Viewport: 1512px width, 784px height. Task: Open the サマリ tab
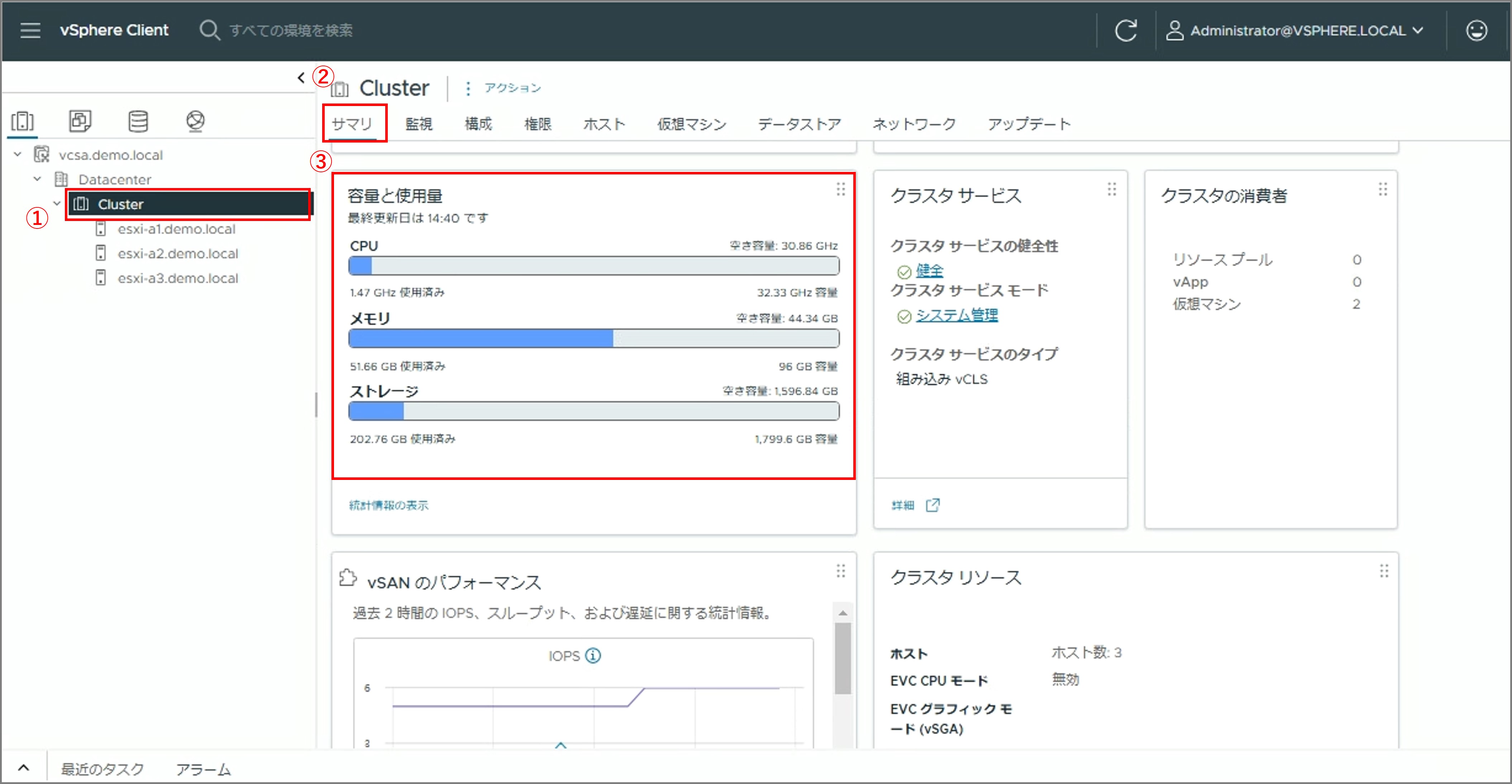pyautogui.click(x=352, y=124)
